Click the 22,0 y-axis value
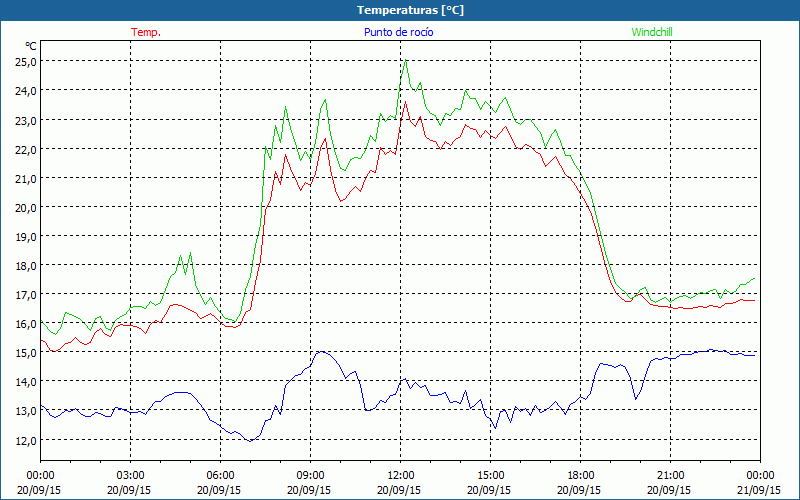This screenshot has height=500, width=800. coord(26,149)
